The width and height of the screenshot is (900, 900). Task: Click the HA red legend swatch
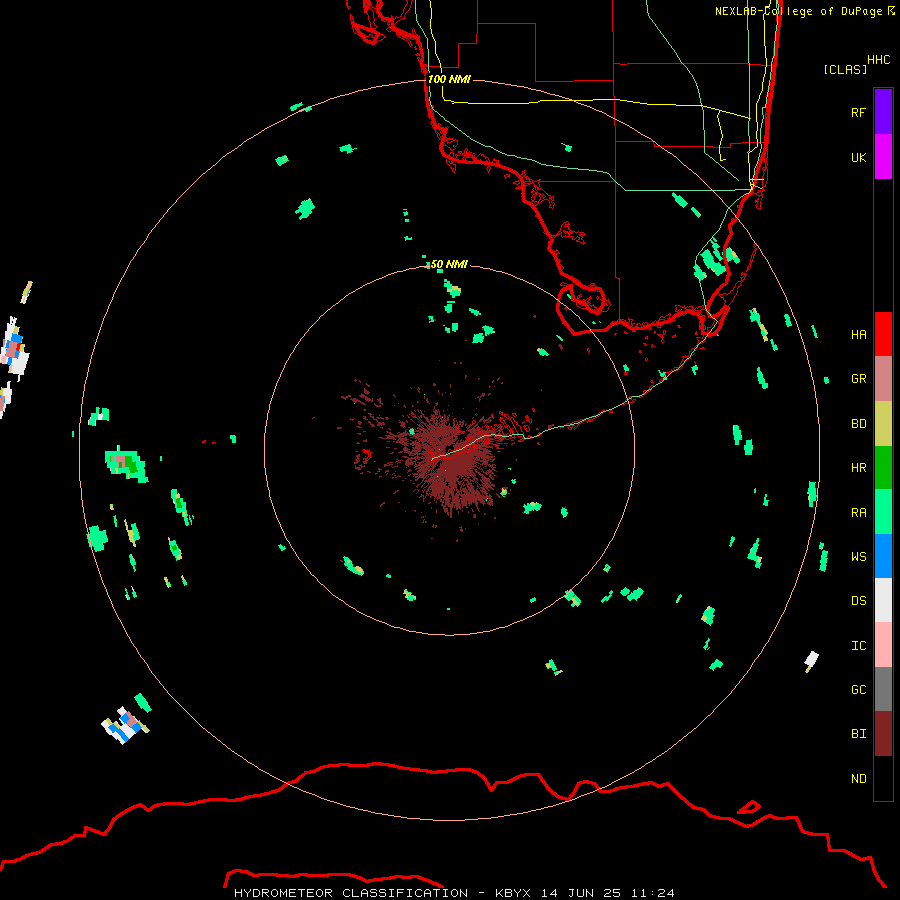883,334
